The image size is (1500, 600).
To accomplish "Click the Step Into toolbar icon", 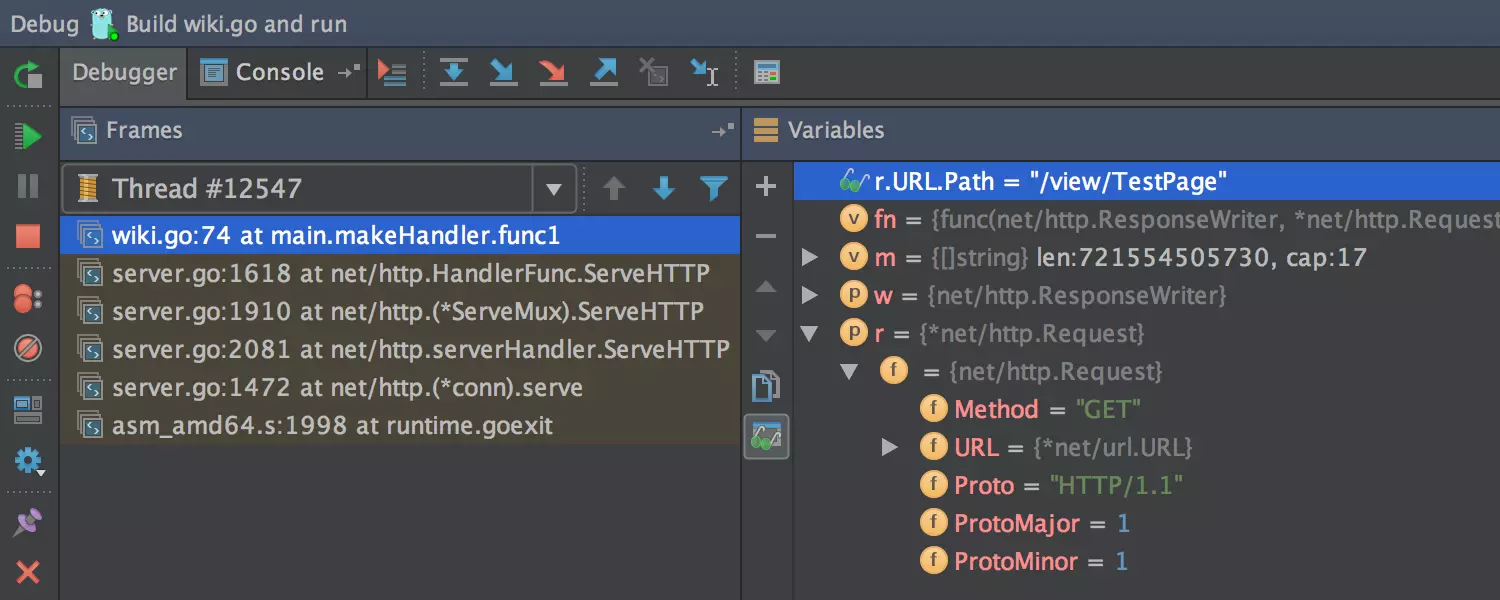I will point(502,72).
